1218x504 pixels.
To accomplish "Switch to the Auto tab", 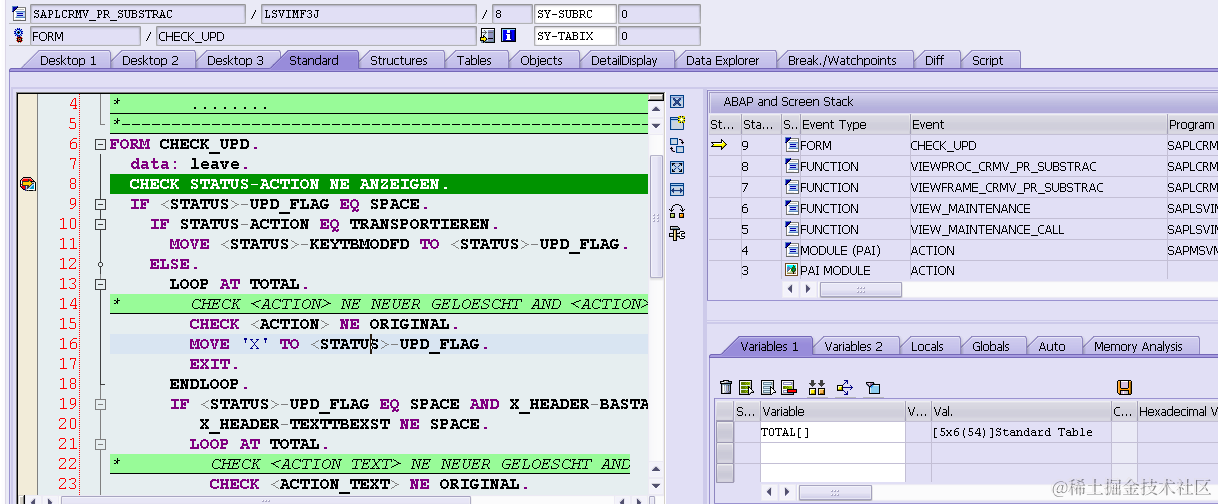I will (1052, 346).
